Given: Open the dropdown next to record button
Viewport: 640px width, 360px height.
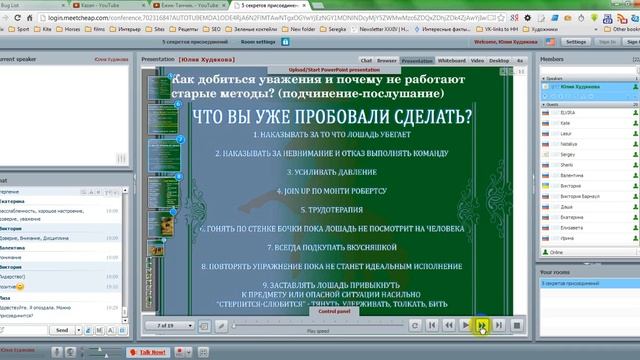Looking at the screenshot, I should [189, 352].
